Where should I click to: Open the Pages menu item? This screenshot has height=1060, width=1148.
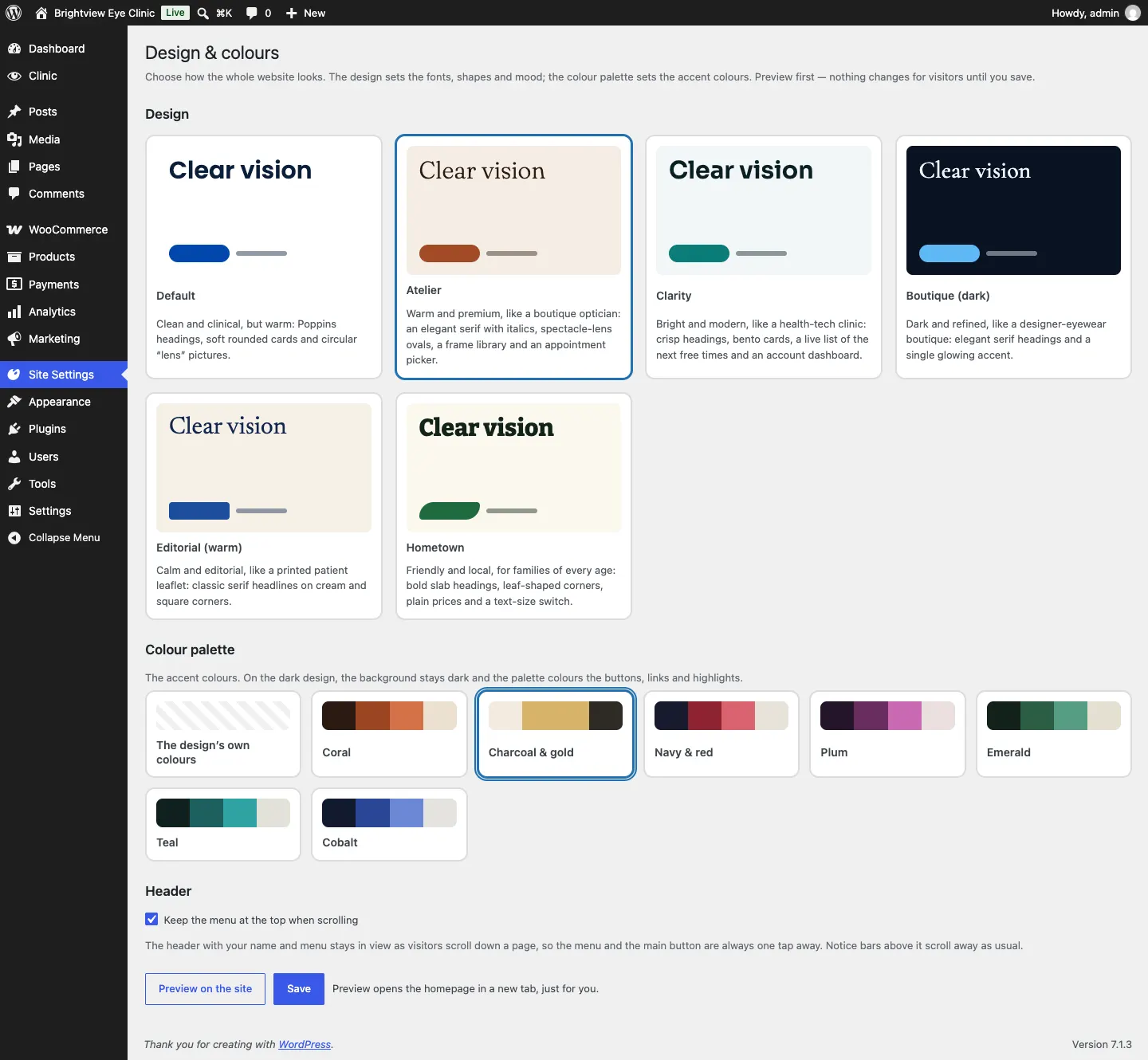(64, 167)
